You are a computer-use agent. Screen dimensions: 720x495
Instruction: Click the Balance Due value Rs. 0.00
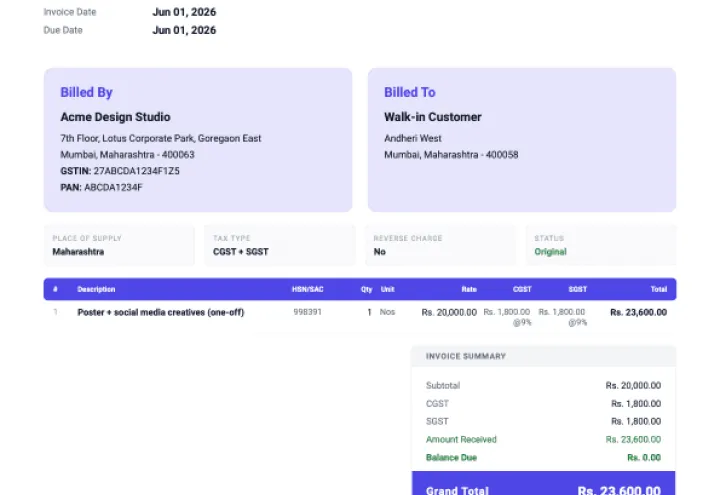click(644, 457)
